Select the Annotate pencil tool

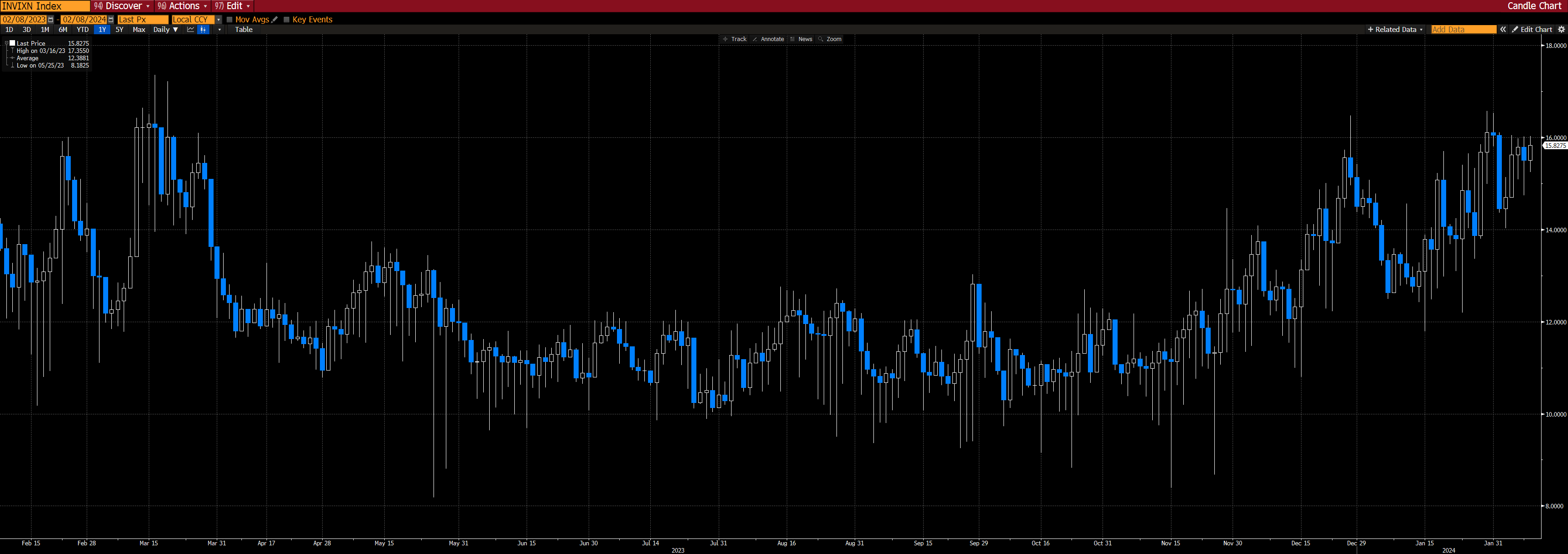click(768, 39)
